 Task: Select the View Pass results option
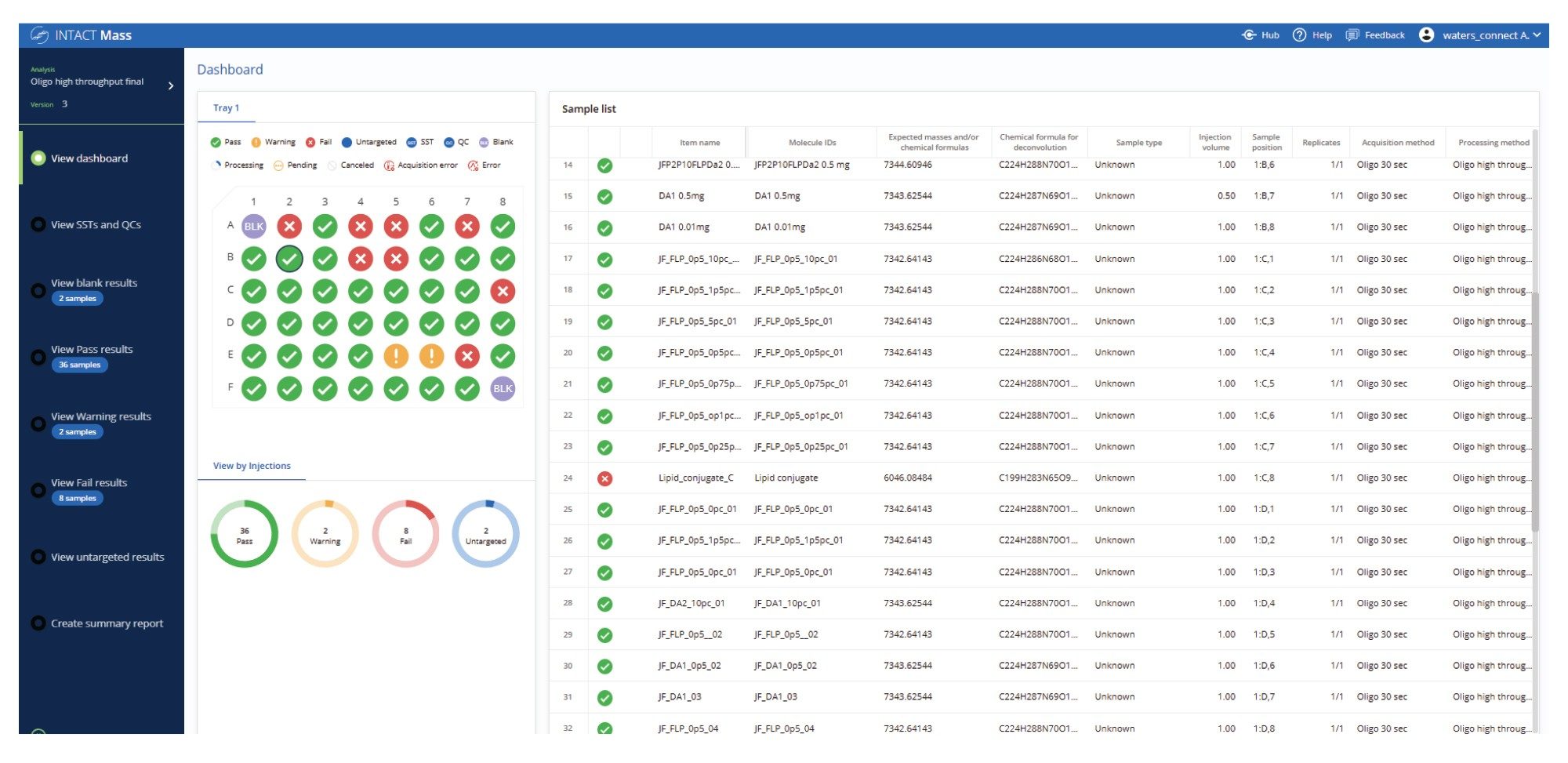point(91,349)
